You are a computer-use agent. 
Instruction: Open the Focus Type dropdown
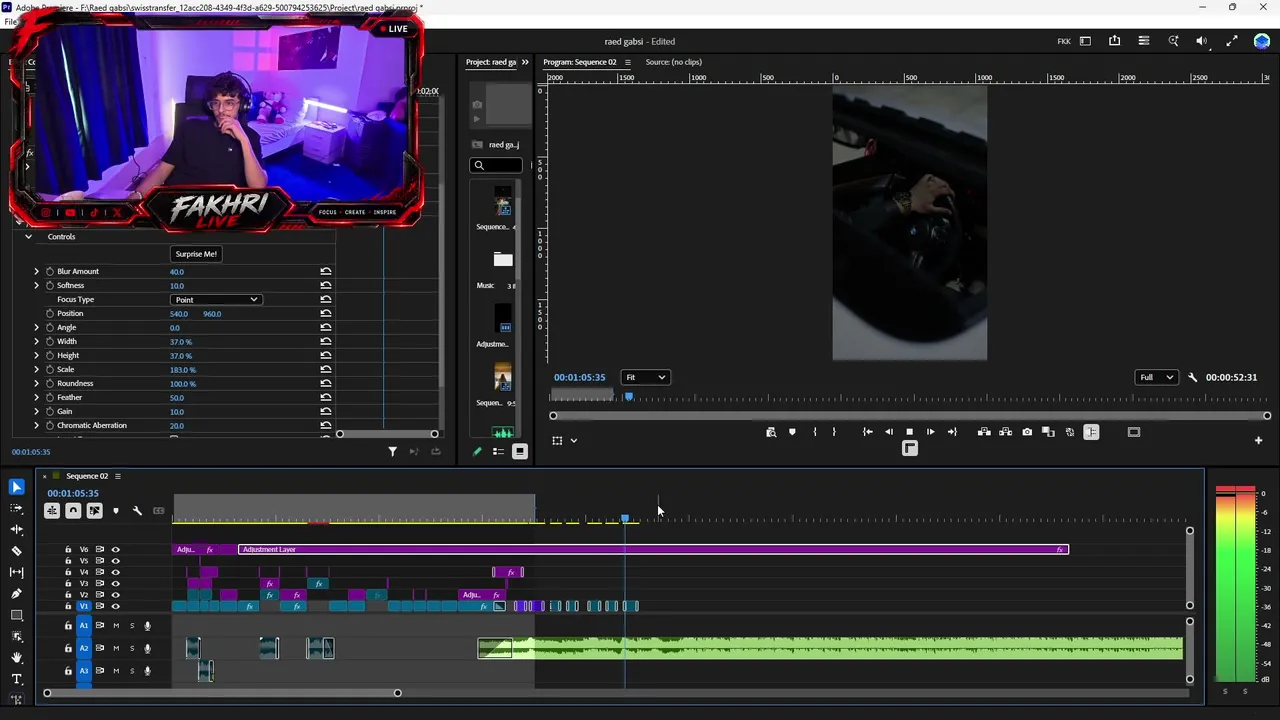(215, 300)
